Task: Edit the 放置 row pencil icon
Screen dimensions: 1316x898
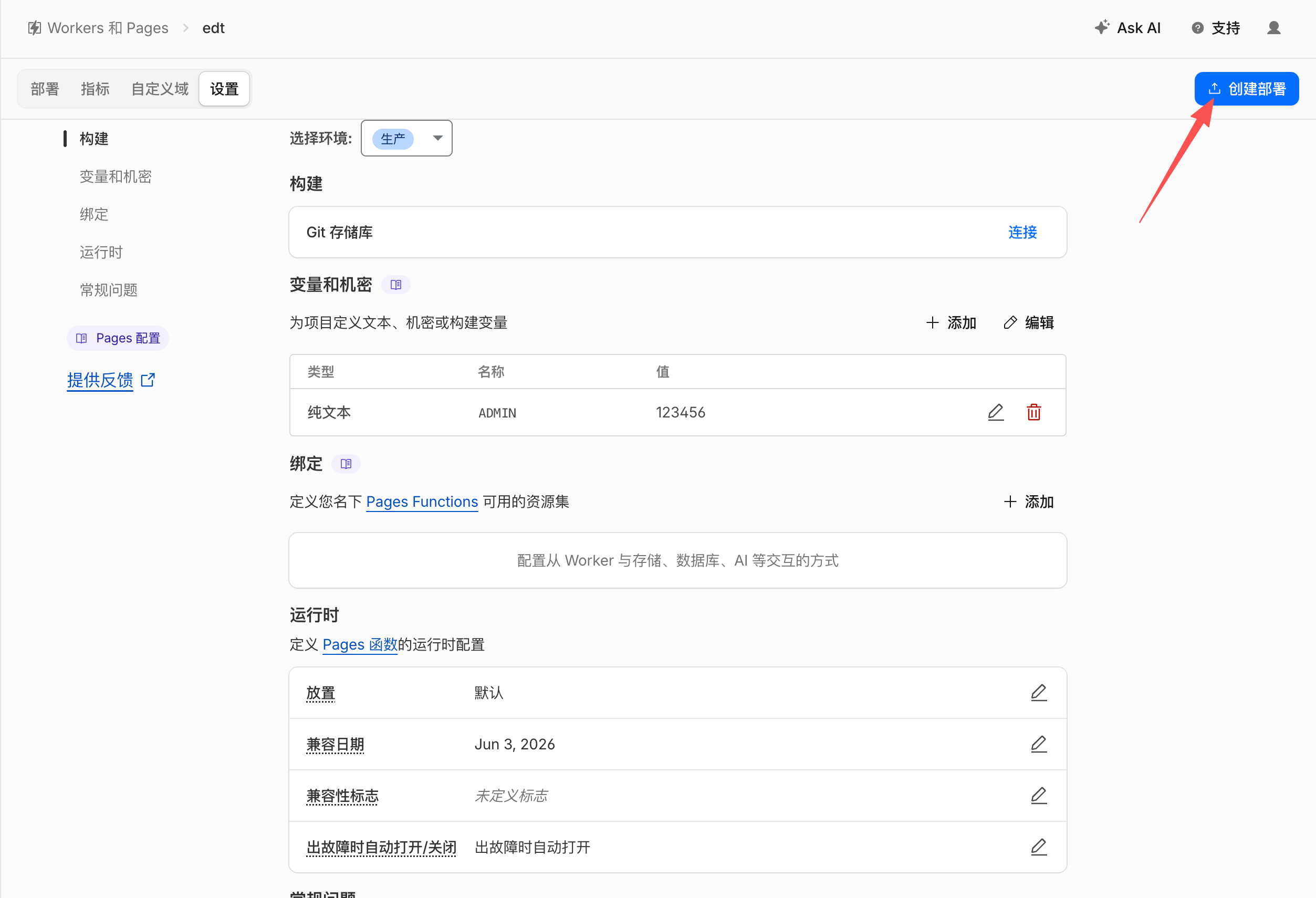Action: click(x=1039, y=693)
